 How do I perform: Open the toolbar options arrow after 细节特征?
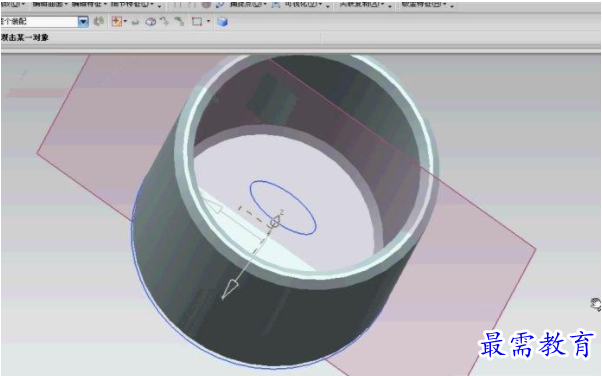(x=159, y=6)
